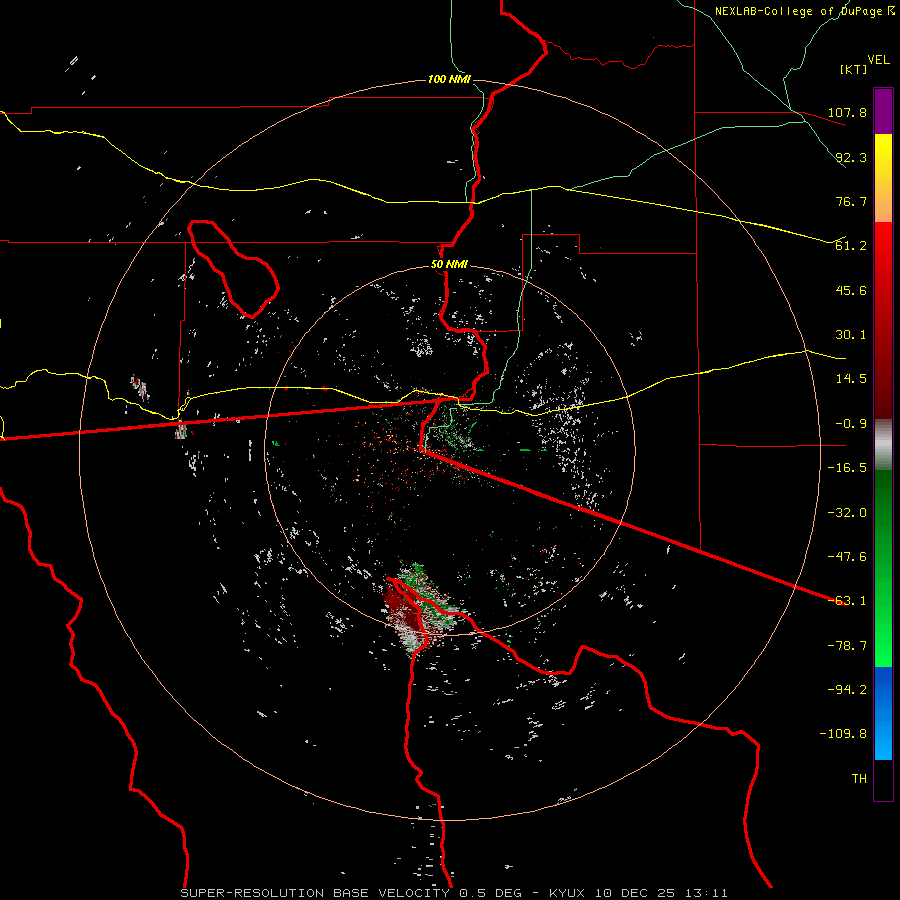Click the [KT] unit label
This screenshot has height=900, width=900.
[x=854, y=69]
